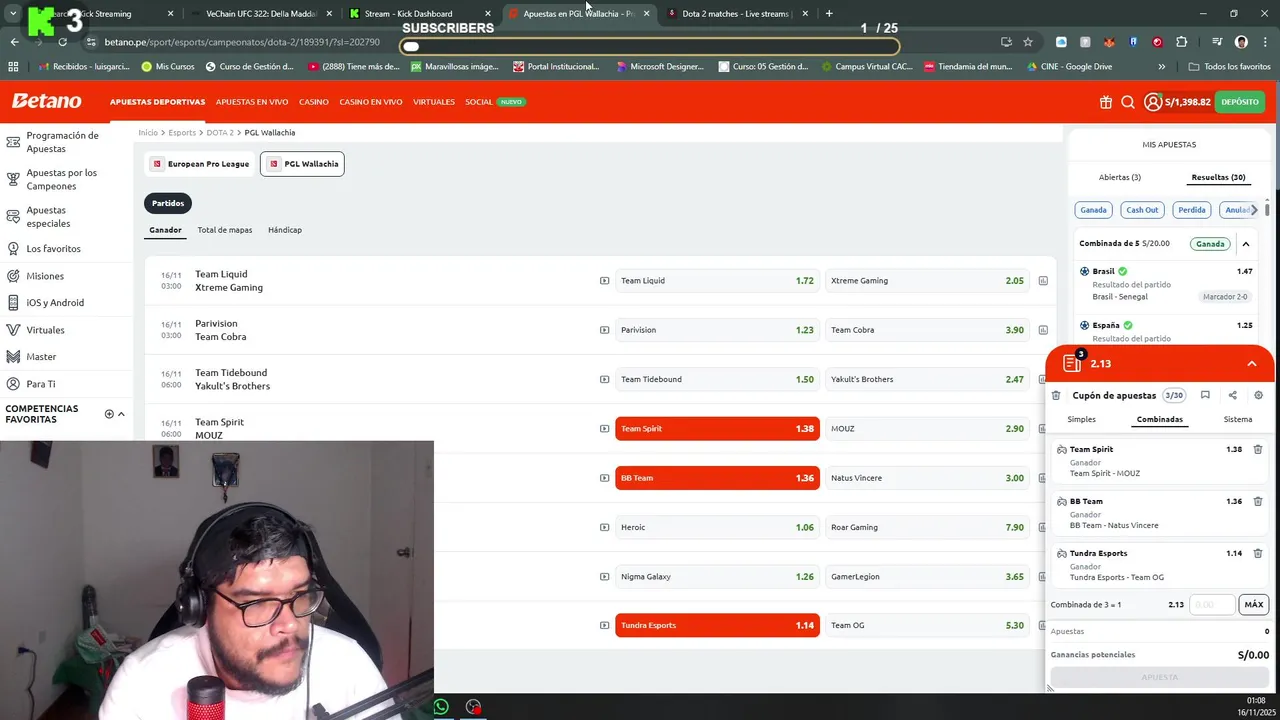
Task: Open the gift promotions icon in header
Action: click(x=1105, y=102)
